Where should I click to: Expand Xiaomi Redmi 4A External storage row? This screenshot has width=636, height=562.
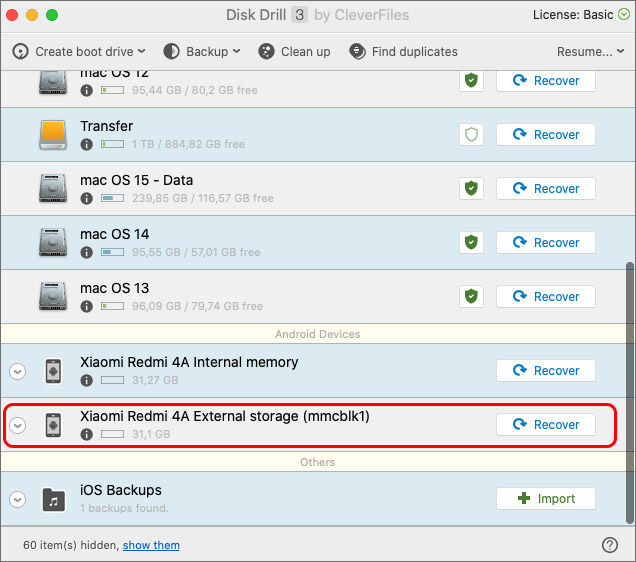[18, 425]
